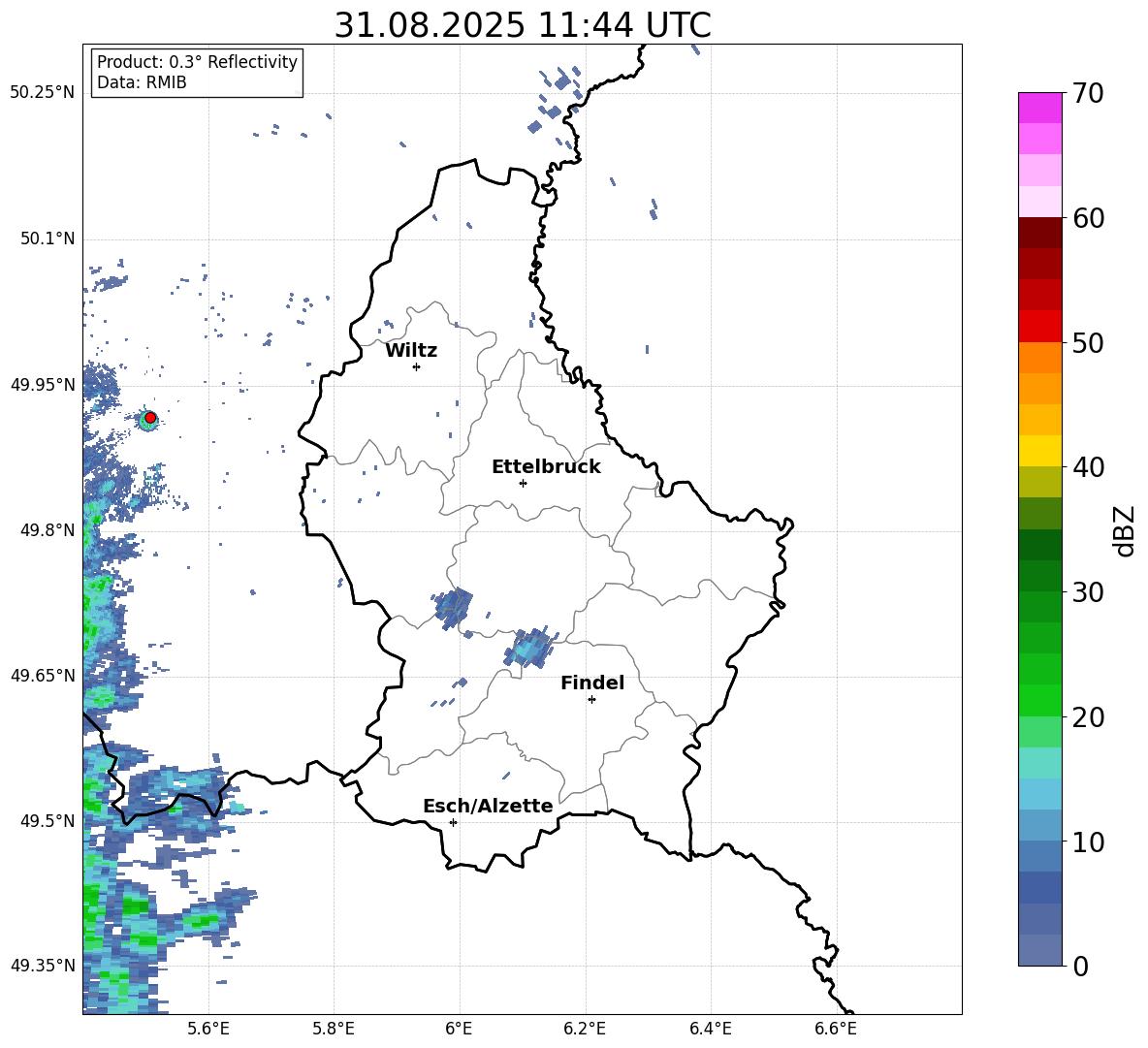Click the yellow colorbar segment near 40
The image size is (1148, 1048).
[x=1039, y=451]
